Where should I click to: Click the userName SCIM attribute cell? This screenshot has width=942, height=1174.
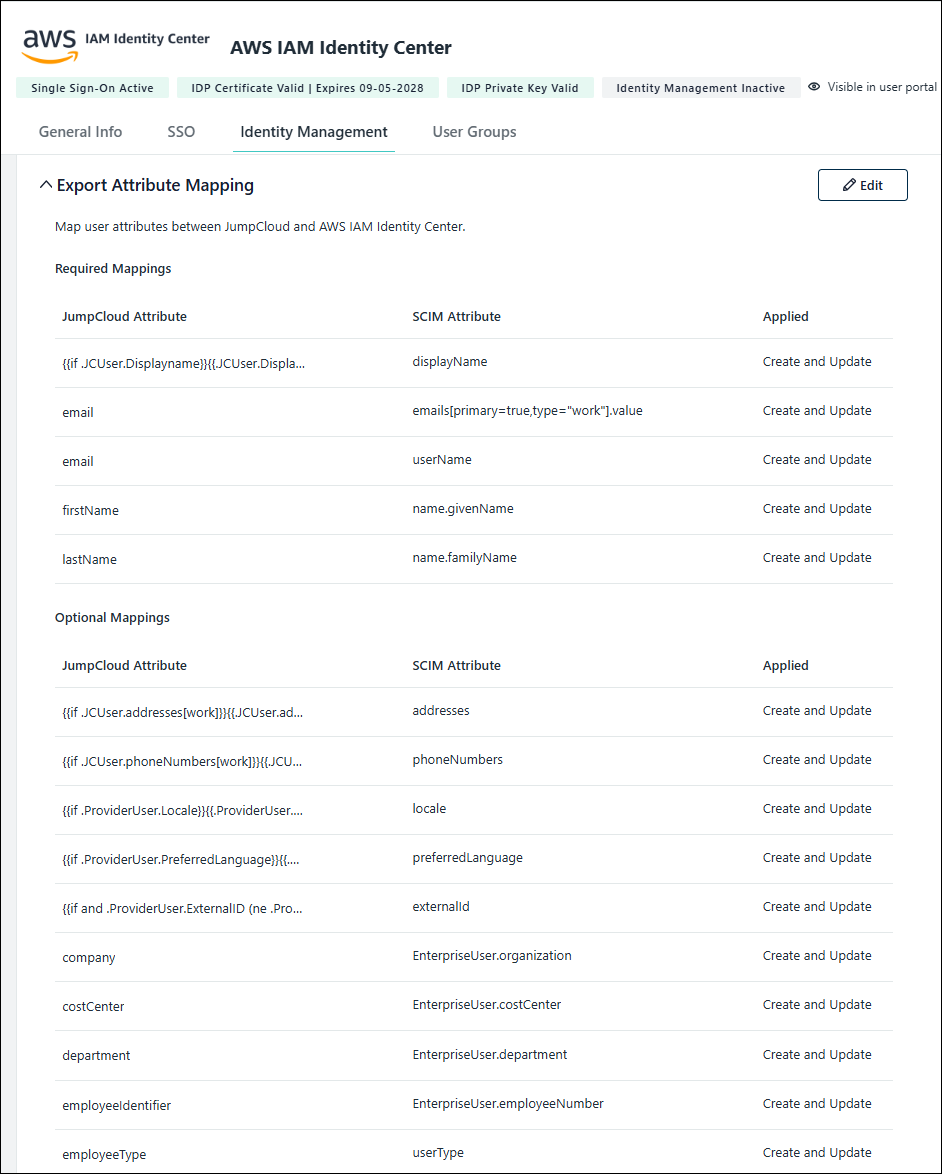pyautogui.click(x=442, y=460)
